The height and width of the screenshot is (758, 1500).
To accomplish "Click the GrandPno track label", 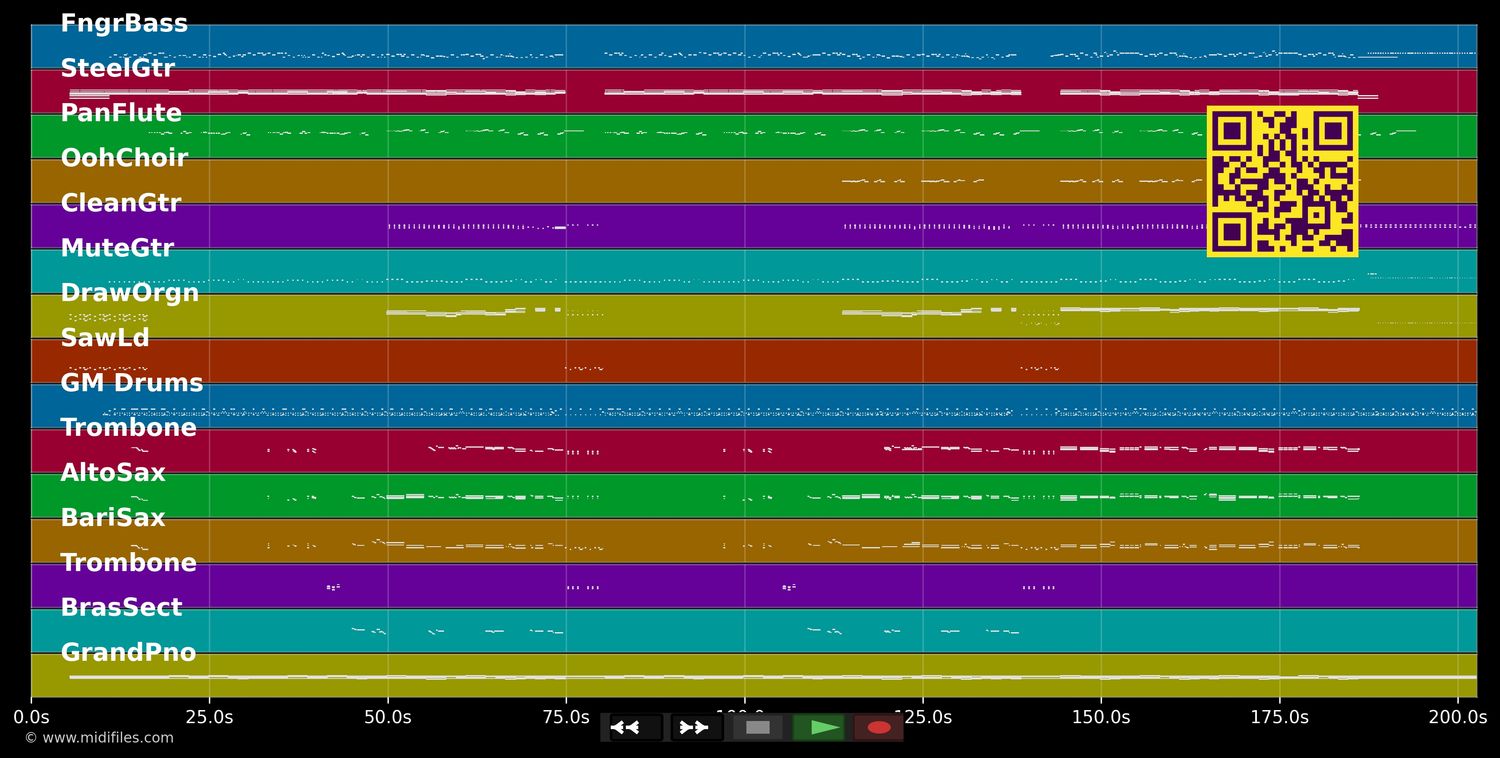I will pyautogui.click(x=128, y=653).
